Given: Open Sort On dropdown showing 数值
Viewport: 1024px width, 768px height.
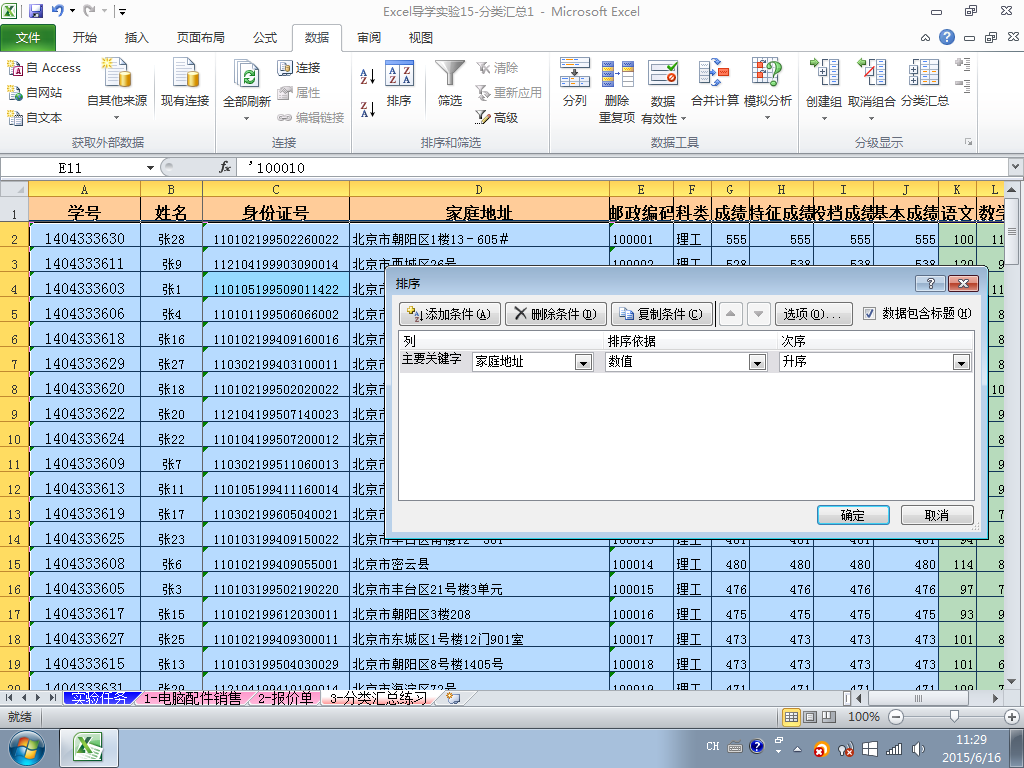Looking at the screenshot, I should [758, 362].
